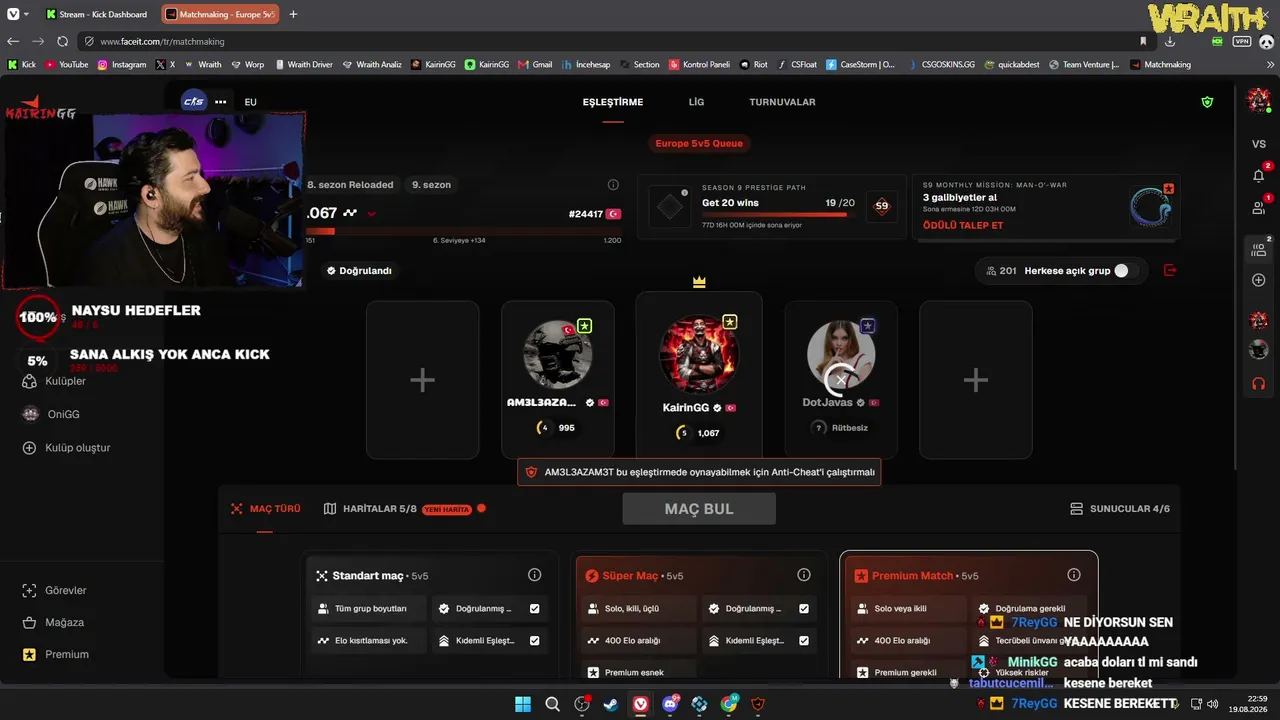
Task: Toggle Kıdemli Eşleşt... checkbox in Süper Maç card
Action: [x=804, y=640]
